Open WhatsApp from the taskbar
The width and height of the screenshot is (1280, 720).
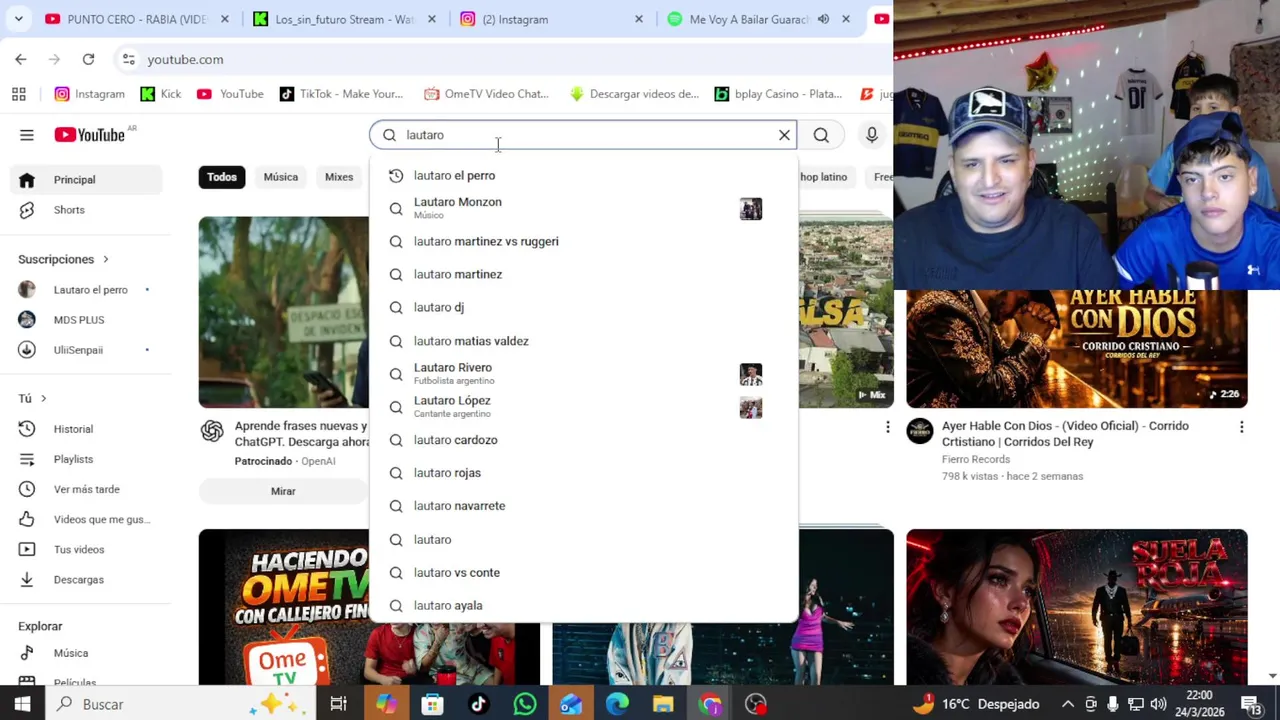coord(525,704)
